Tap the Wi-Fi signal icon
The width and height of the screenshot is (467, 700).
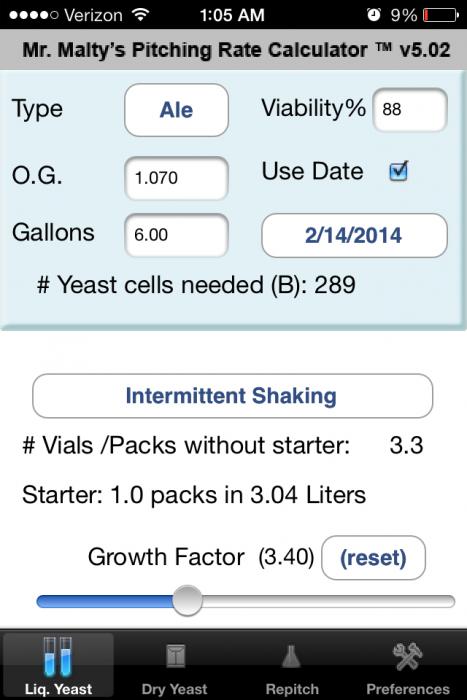(x=141, y=15)
